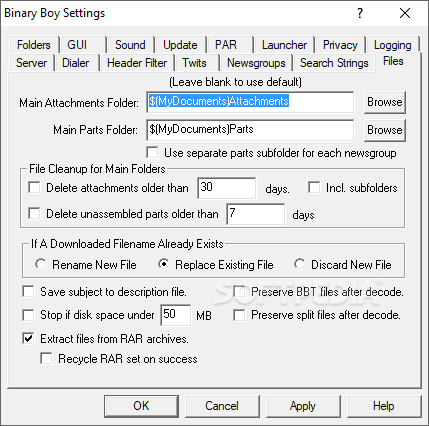Click the Main Parts Folder field
The width and height of the screenshot is (429, 426).
(250, 130)
